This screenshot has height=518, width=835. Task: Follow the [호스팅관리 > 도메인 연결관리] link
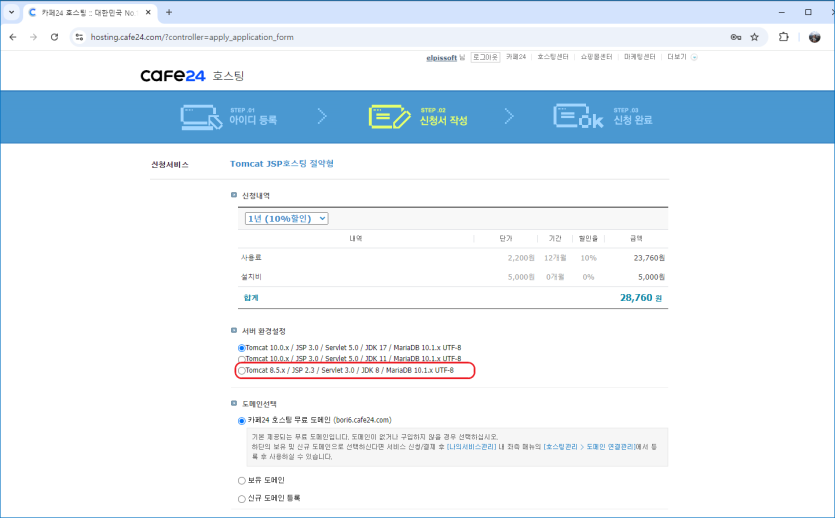pyautogui.click(x=589, y=447)
